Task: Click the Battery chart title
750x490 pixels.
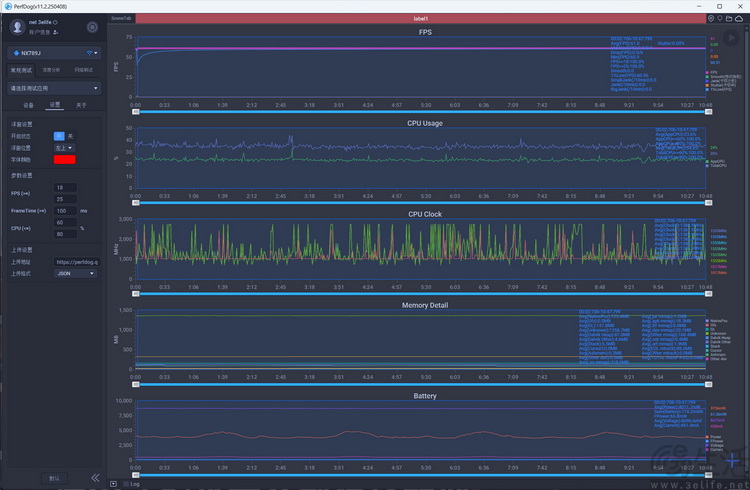Action: [425, 396]
